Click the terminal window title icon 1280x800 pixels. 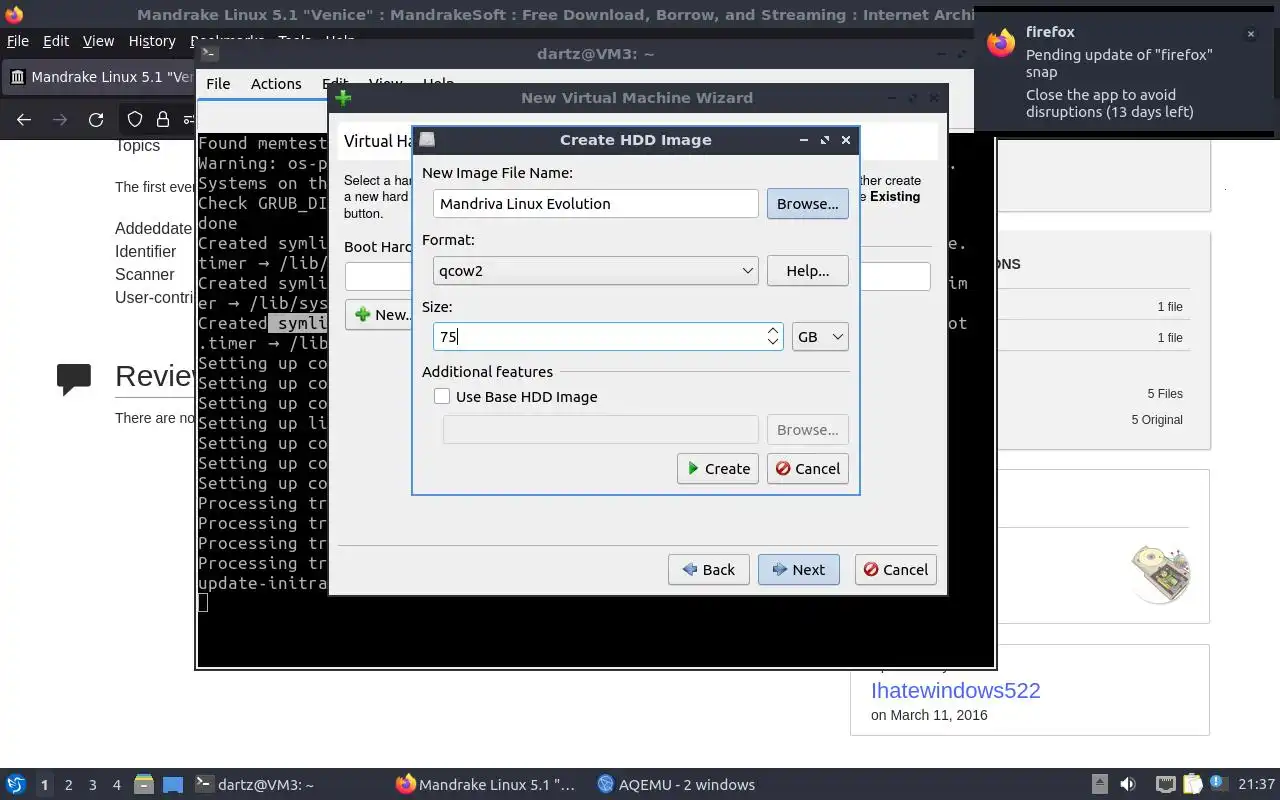209,55
